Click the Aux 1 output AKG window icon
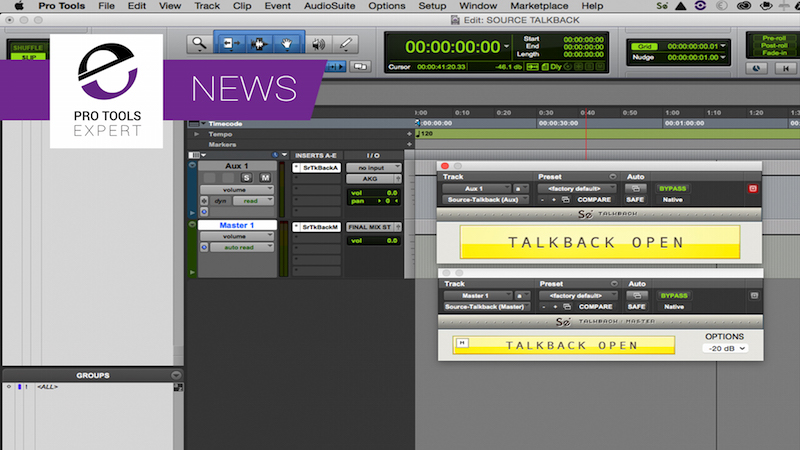 398,179
